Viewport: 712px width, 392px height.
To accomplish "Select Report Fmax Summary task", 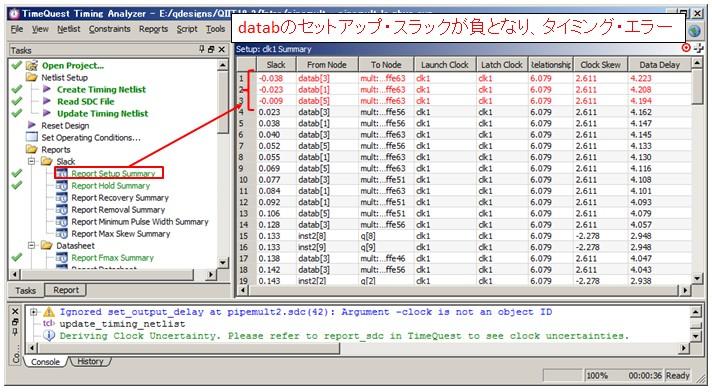I will [x=112, y=258].
